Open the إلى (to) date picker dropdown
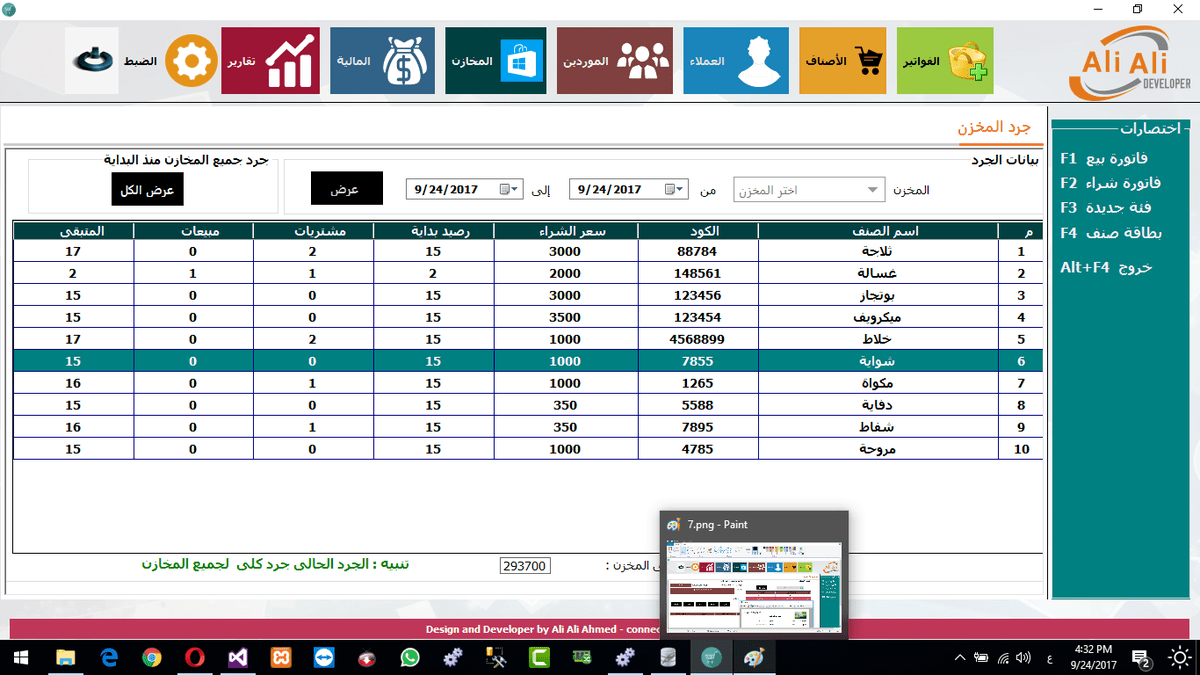This screenshot has height=675, width=1200. 516,189
